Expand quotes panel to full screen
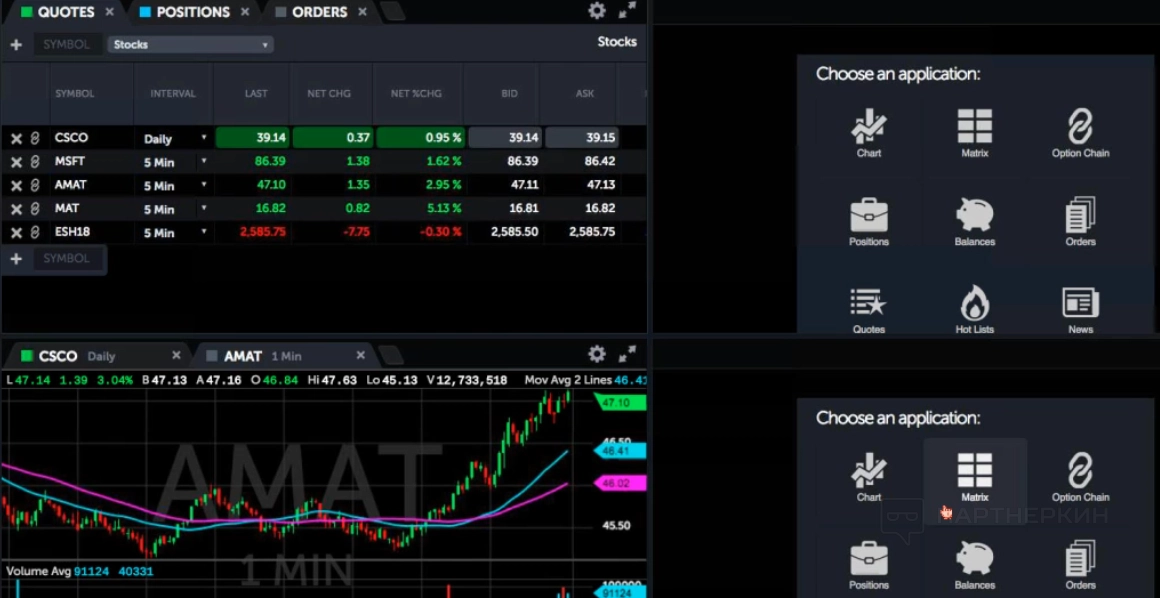The height and width of the screenshot is (598, 1160). pos(627,10)
